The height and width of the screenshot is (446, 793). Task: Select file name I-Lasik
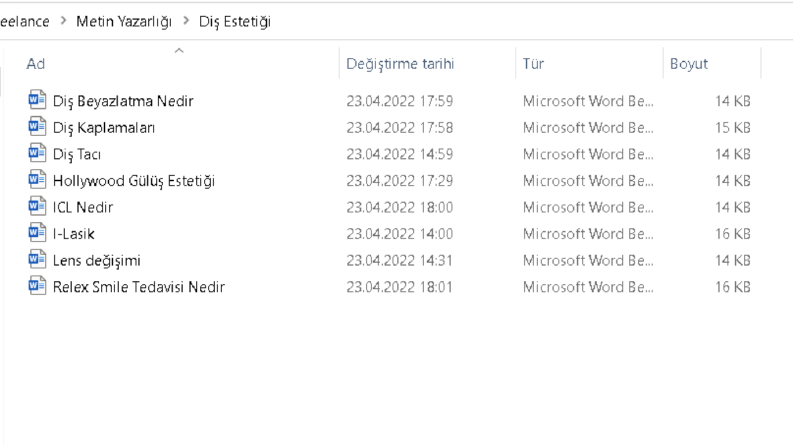[x=74, y=234]
